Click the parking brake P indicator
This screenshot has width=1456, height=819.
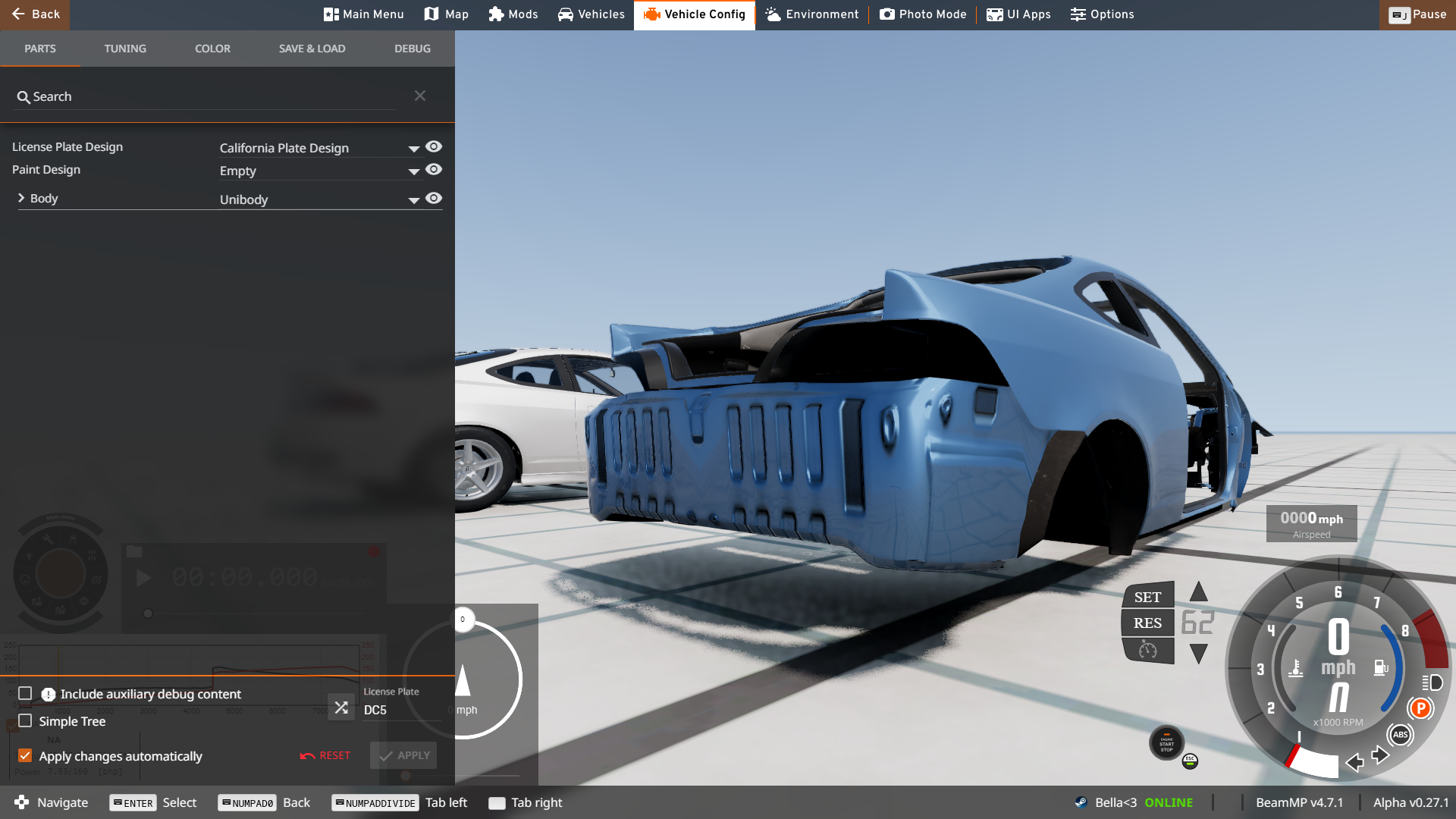click(1420, 708)
